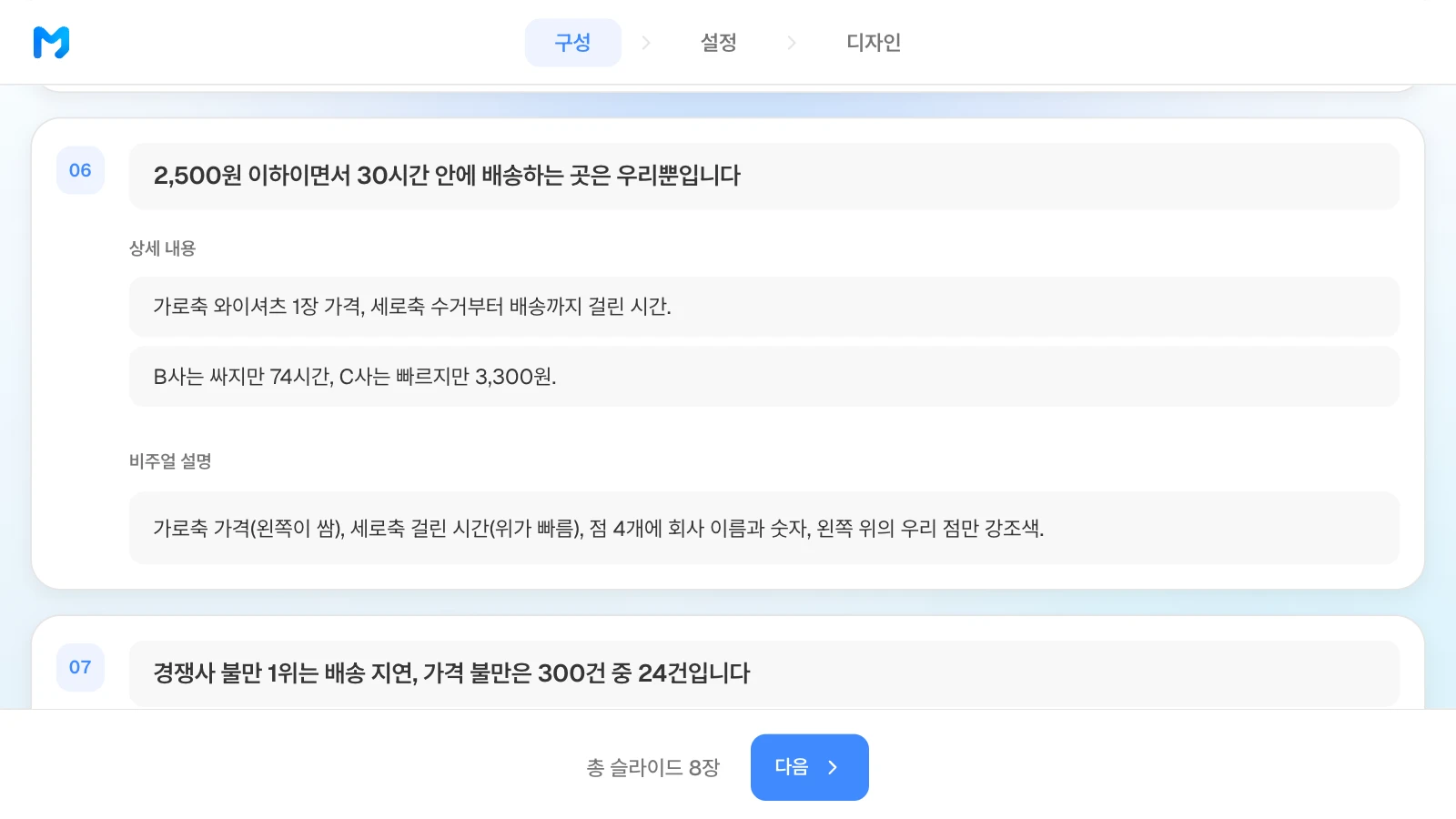The width and height of the screenshot is (1456, 819).
Task: Click the blue M logo icon
Action: pyautogui.click(x=51, y=42)
